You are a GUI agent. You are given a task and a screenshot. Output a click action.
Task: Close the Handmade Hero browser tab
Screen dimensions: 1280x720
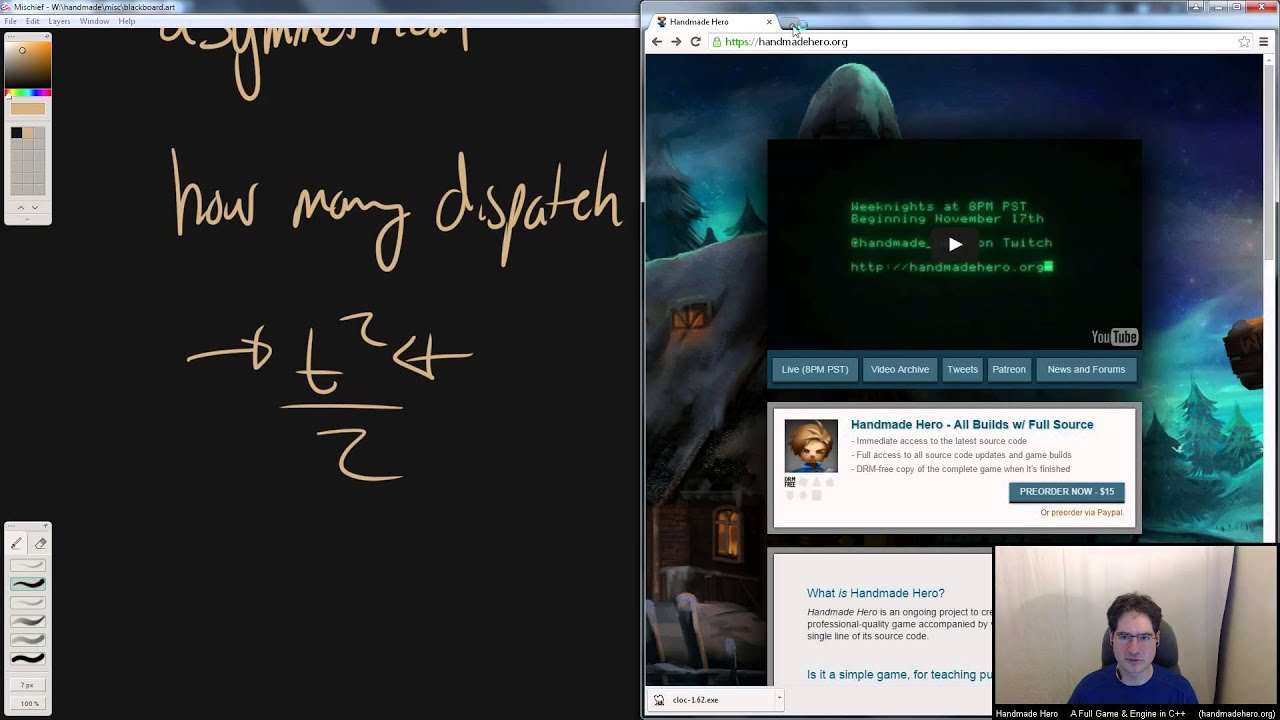coord(769,21)
